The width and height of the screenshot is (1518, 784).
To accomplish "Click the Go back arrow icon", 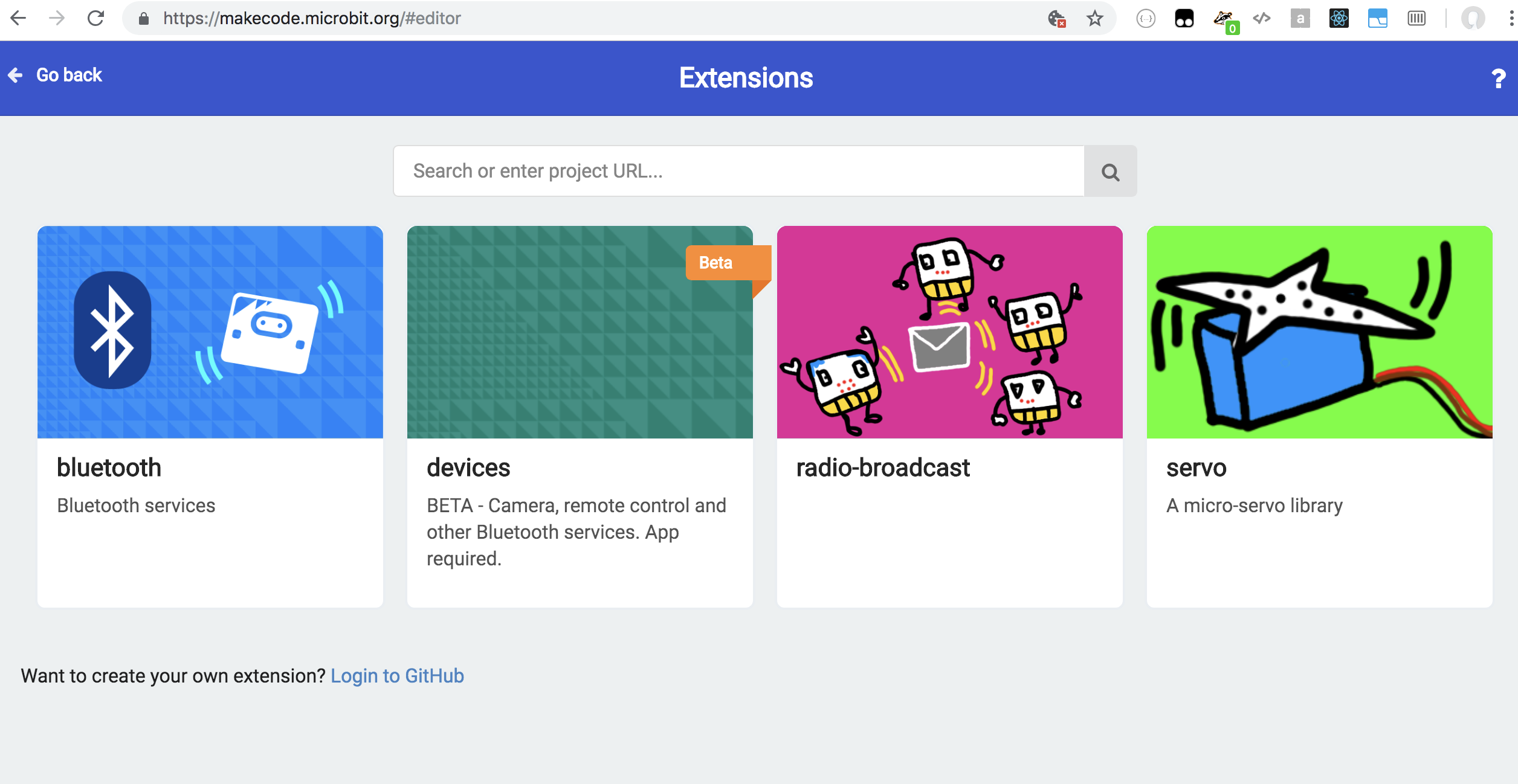I will tap(16, 75).
